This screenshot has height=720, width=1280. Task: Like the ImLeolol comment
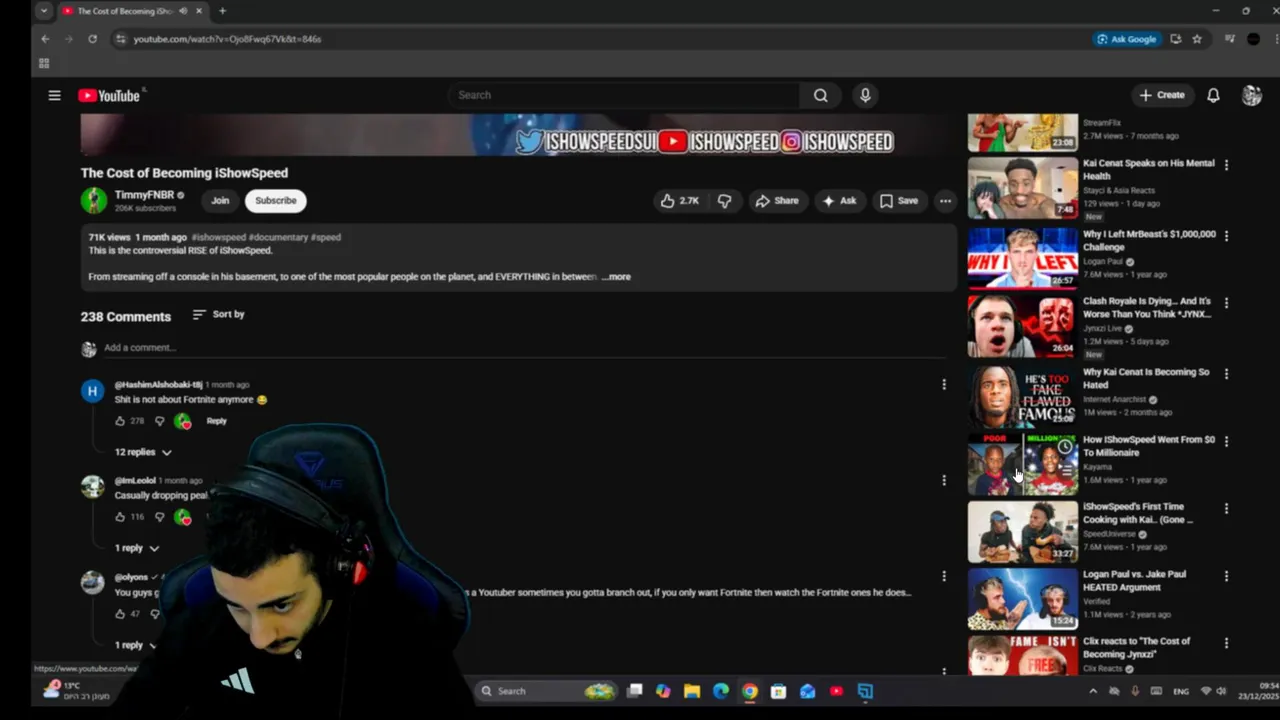click(x=120, y=517)
